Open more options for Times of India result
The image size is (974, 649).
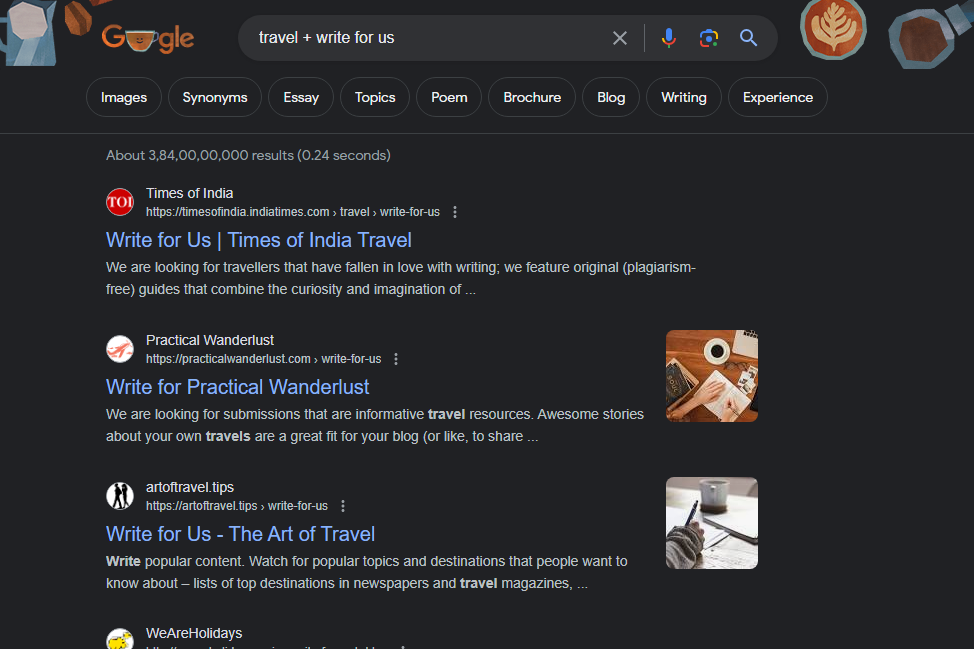coord(455,212)
